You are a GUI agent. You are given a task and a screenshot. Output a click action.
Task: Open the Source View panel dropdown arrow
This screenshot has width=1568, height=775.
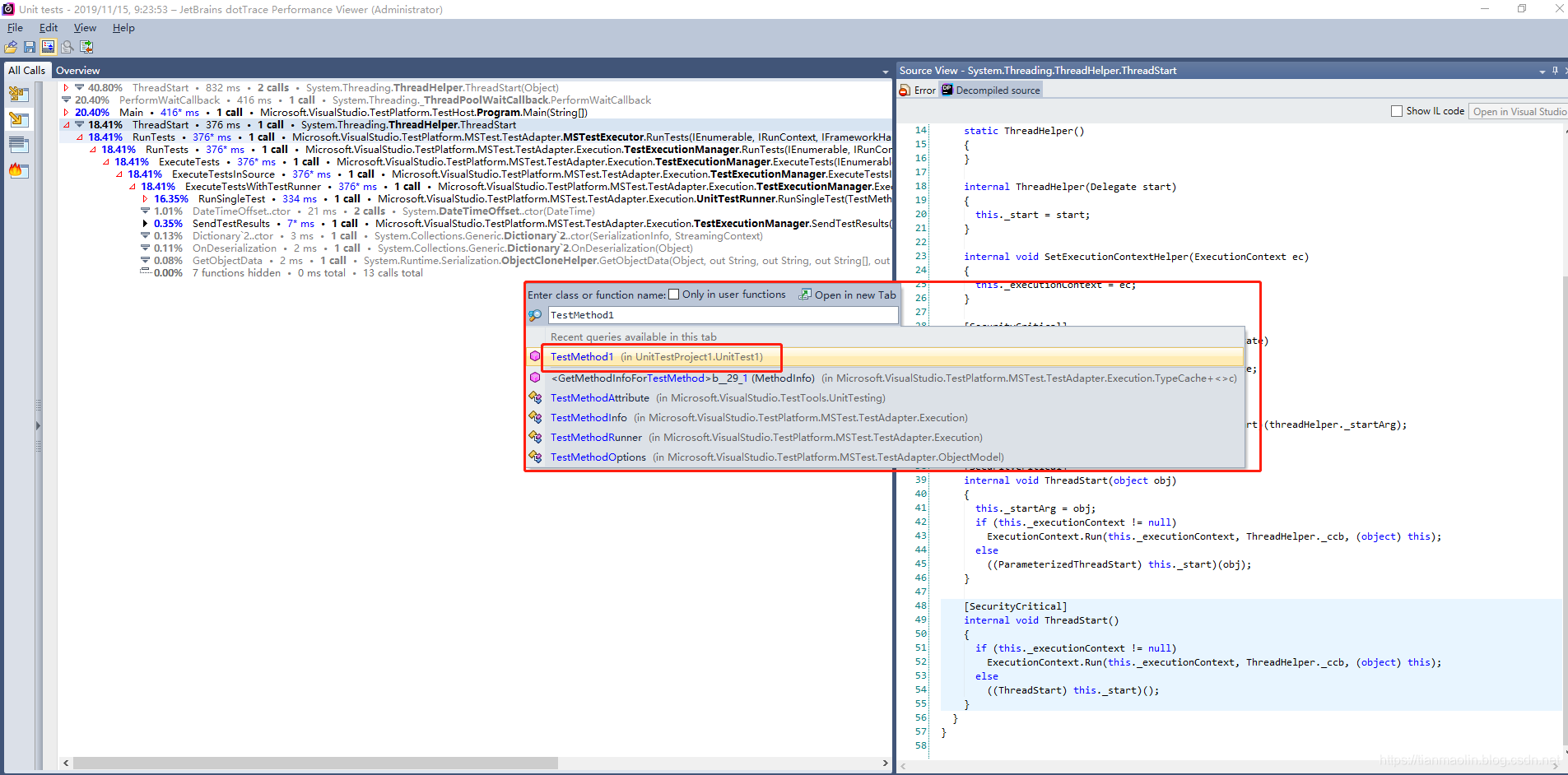[x=1542, y=72]
